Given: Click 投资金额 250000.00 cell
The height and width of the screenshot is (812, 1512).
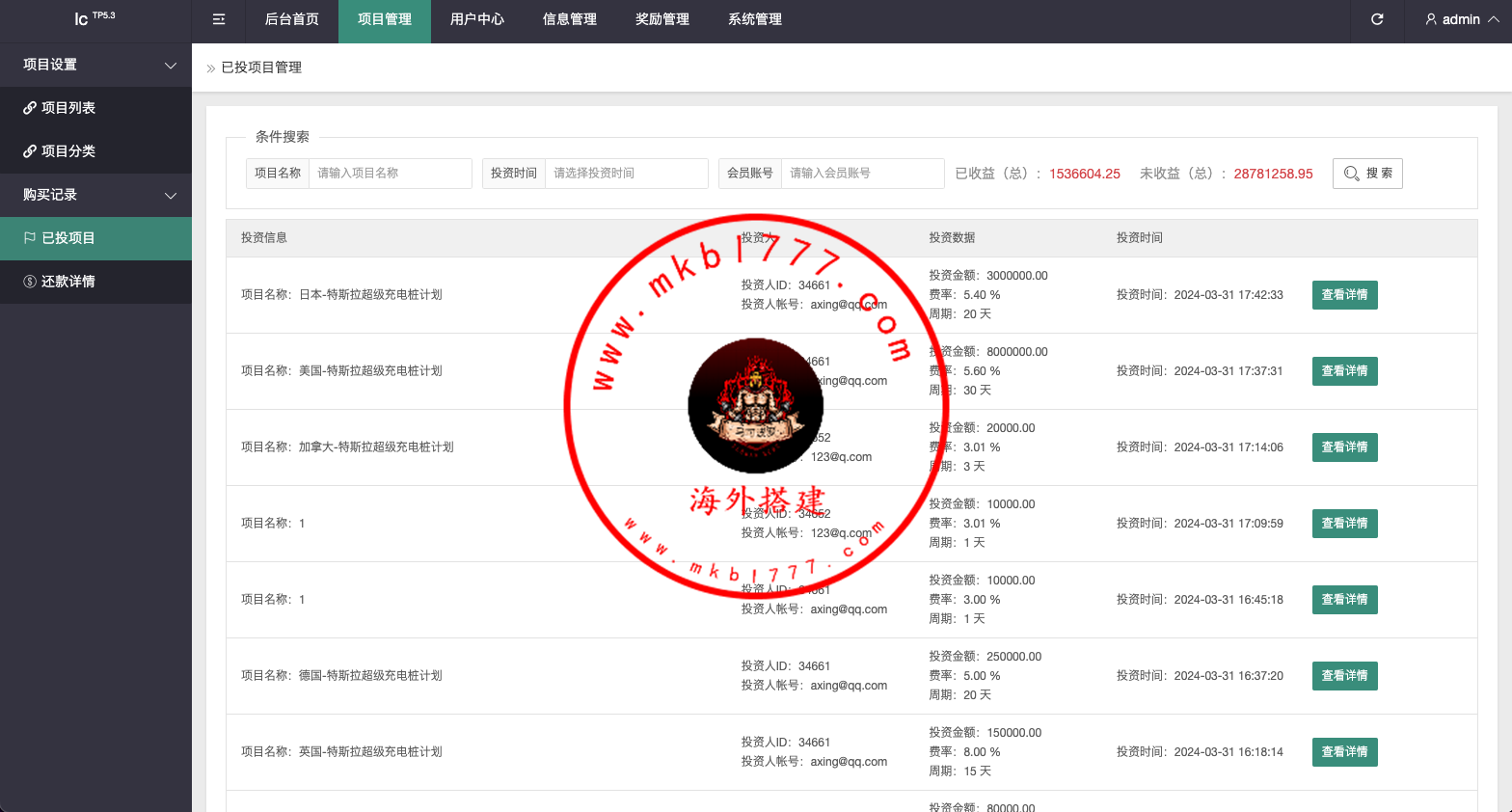Looking at the screenshot, I should (x=985, y=657).
